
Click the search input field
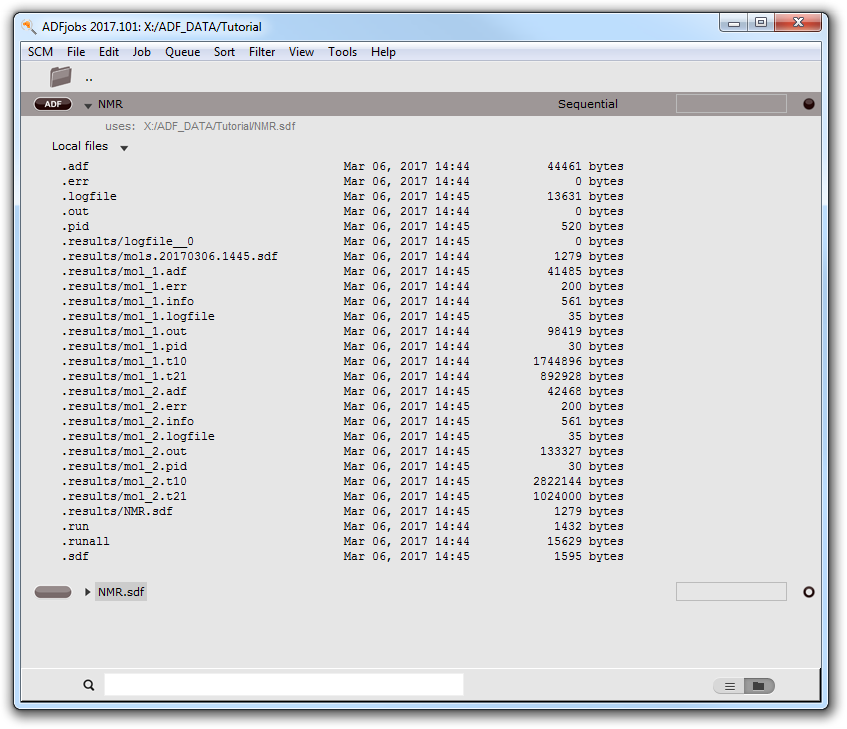click(284, 685)
